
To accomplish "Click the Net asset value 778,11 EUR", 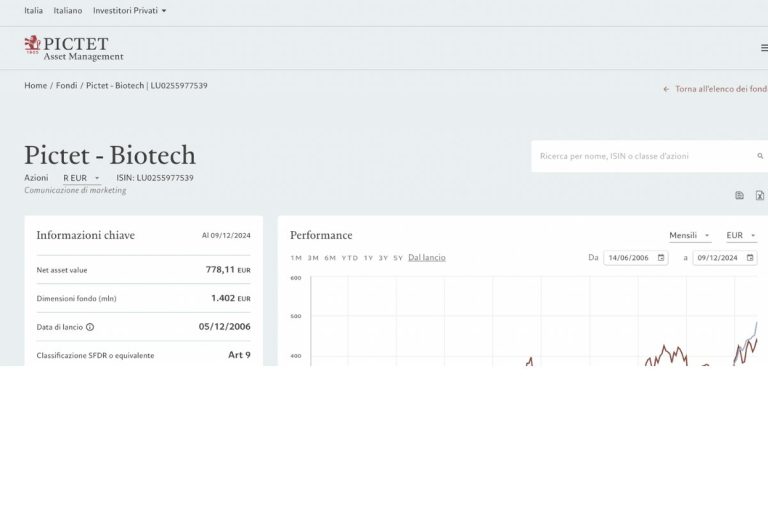I will pyautogui.click(x=228, y=269).
